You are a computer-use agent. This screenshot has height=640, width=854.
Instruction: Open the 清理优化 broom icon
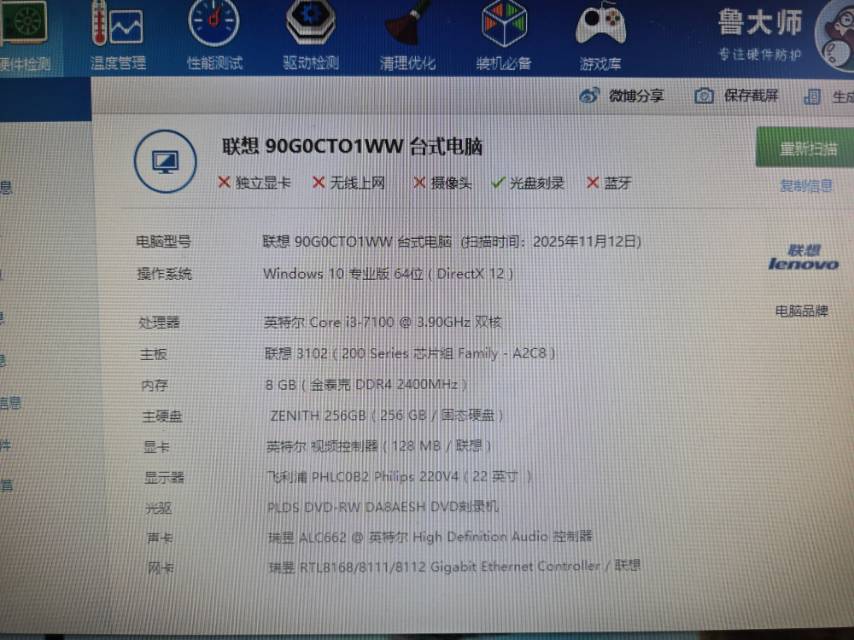pos(408,24)
